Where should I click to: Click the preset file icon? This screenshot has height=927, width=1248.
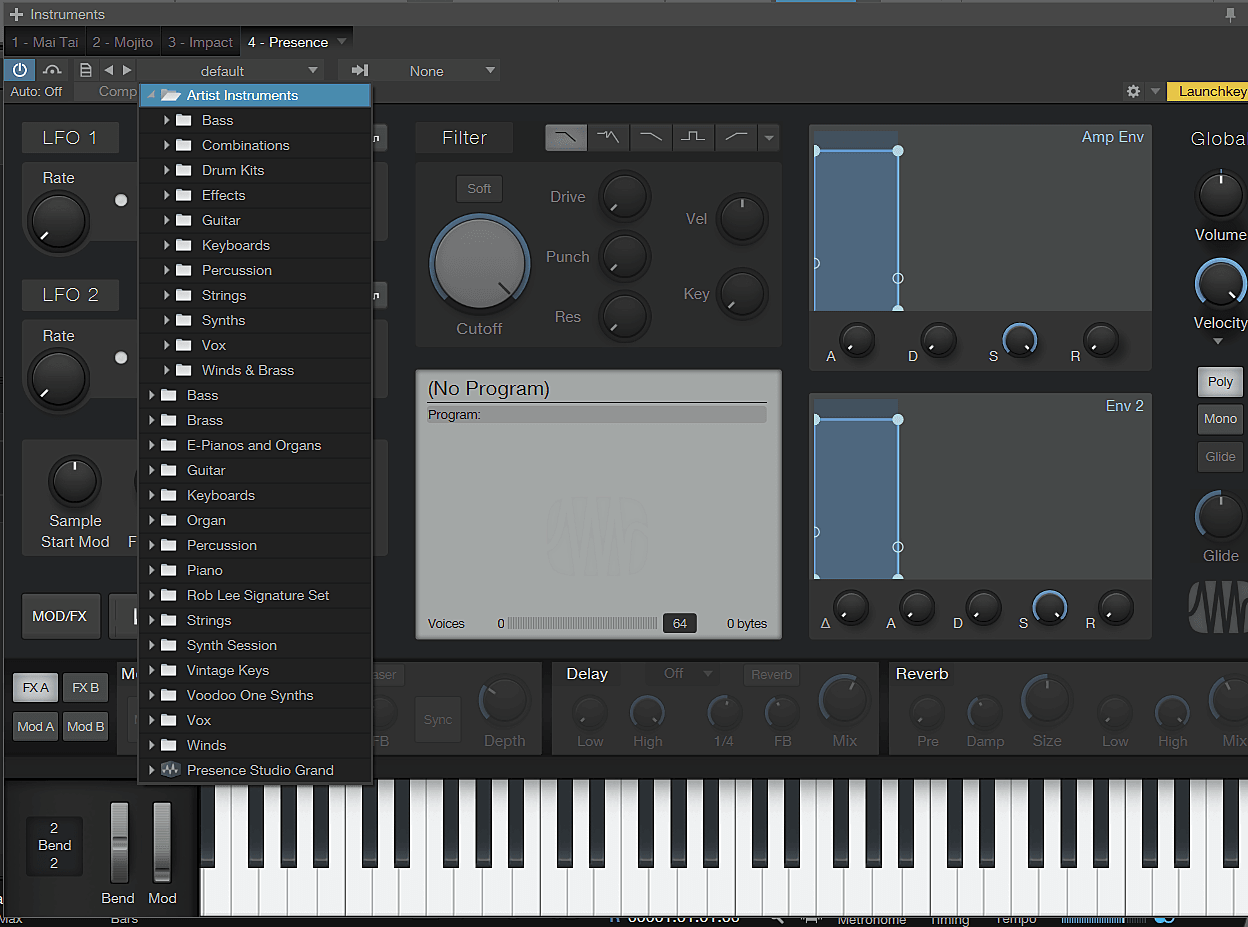[86, 70]
